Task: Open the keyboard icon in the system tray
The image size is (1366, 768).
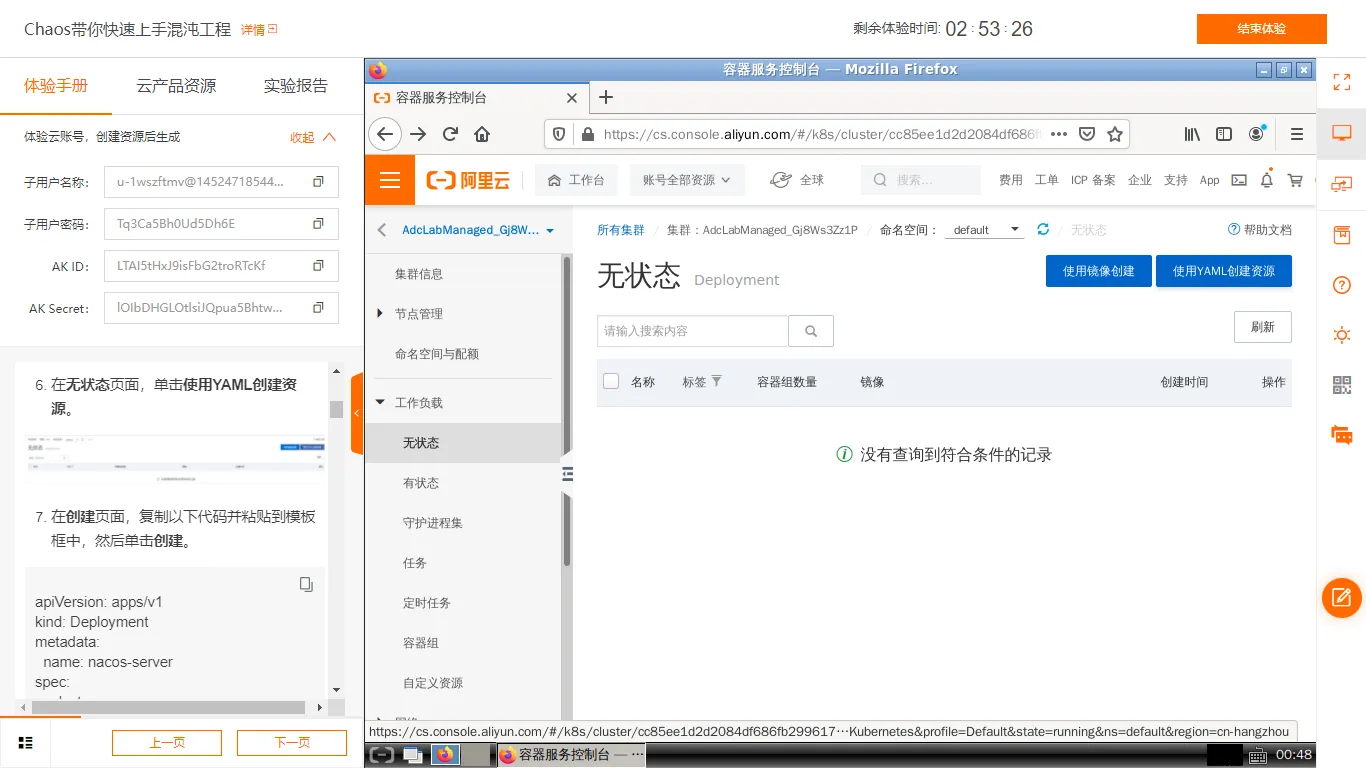Action: tap(1258, 755)
